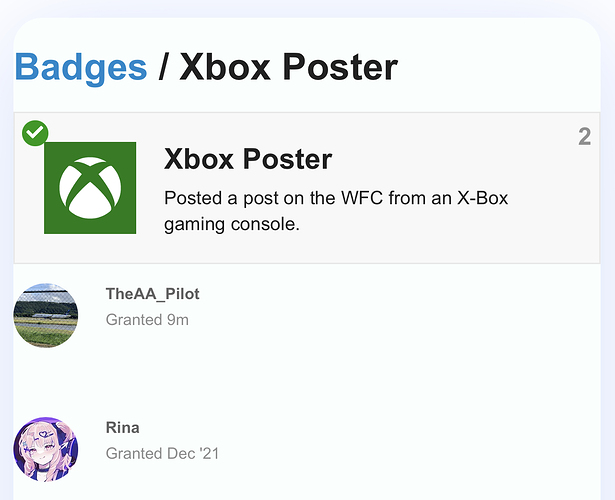
Task: Click the Xbox Poster badge heading
Action: pyautogui.click(x=247, y=159)
